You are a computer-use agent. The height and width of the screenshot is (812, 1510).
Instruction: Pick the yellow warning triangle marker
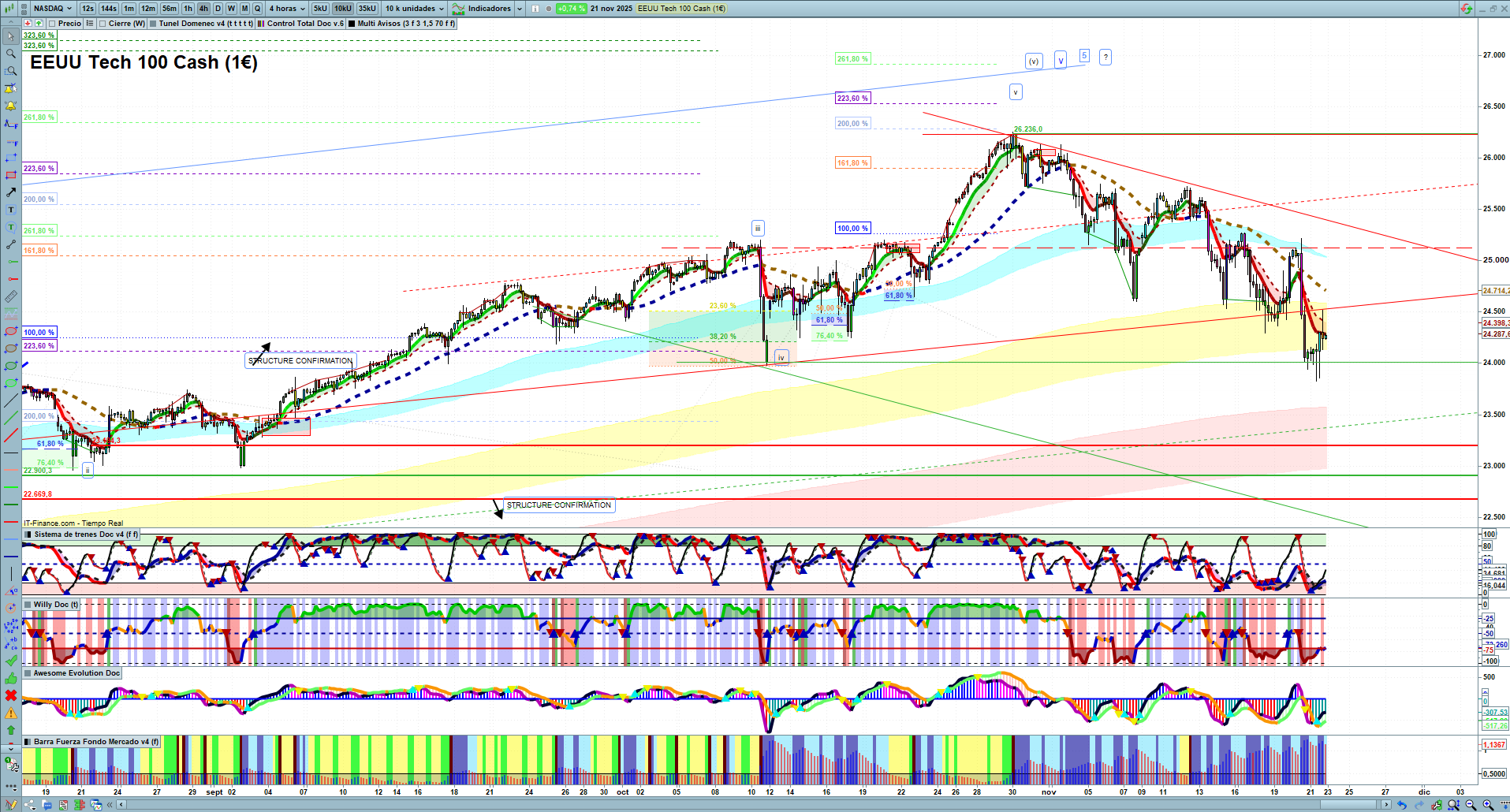coord(11,713)
